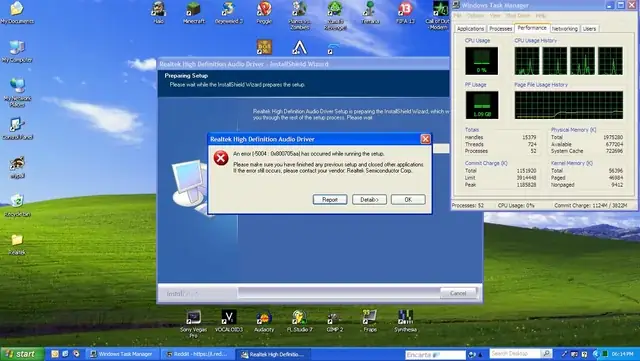Launch the Fraps desktop shortcut

click(370, 321)
